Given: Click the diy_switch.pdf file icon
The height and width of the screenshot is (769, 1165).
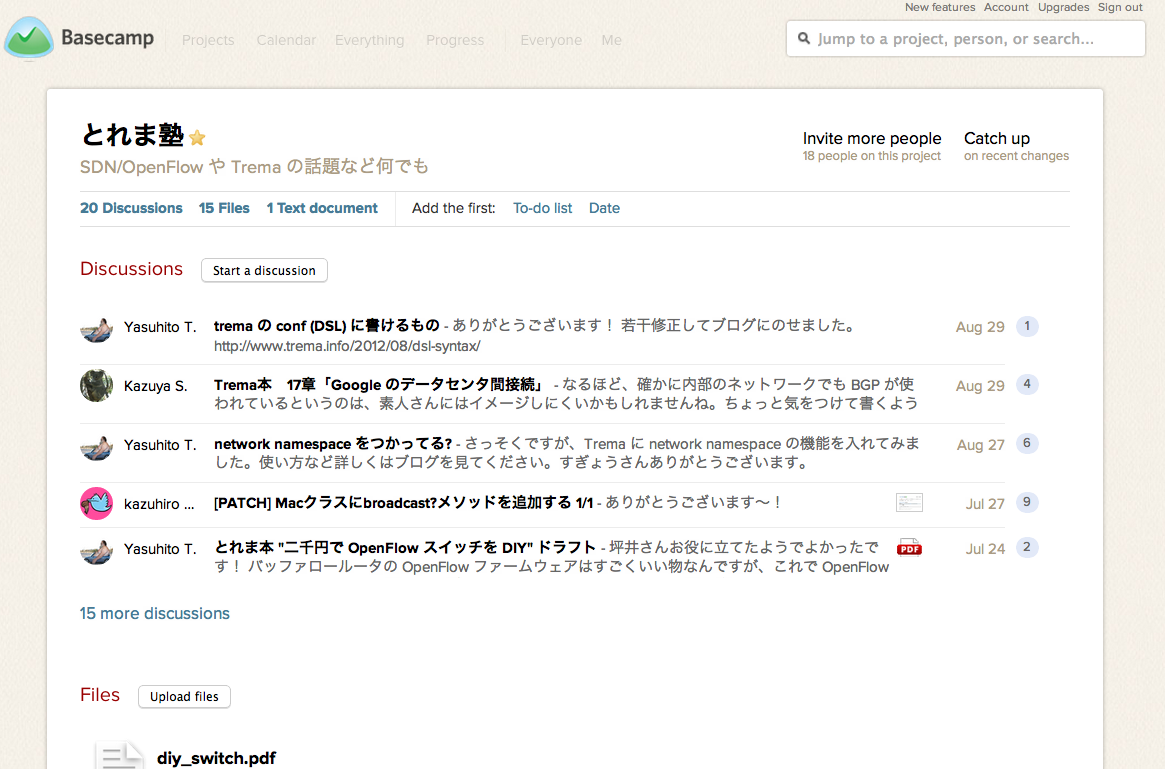Looking at the screenshot, I should pos(119,755).
